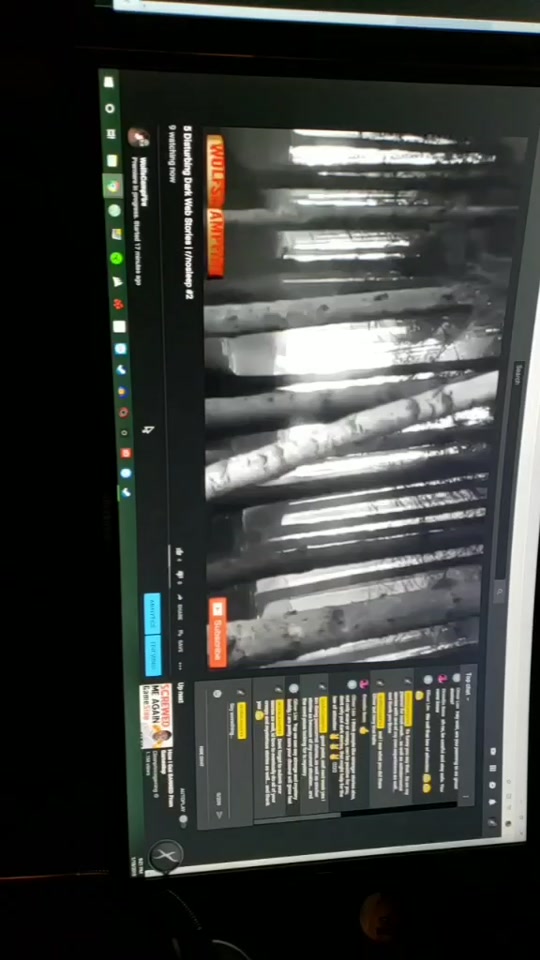Image resolution: width=540 pixels, height=960 pixels.
Task: Send chat message with arrow icon
Action: (221, 815)
